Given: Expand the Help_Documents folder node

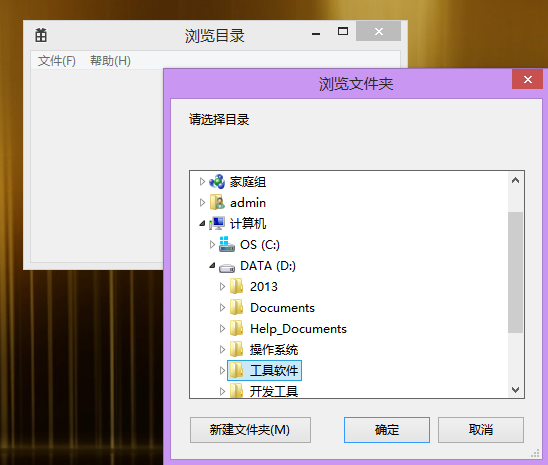Looking at the screenshot, I should pyautogui.click(x=222, y=328).
